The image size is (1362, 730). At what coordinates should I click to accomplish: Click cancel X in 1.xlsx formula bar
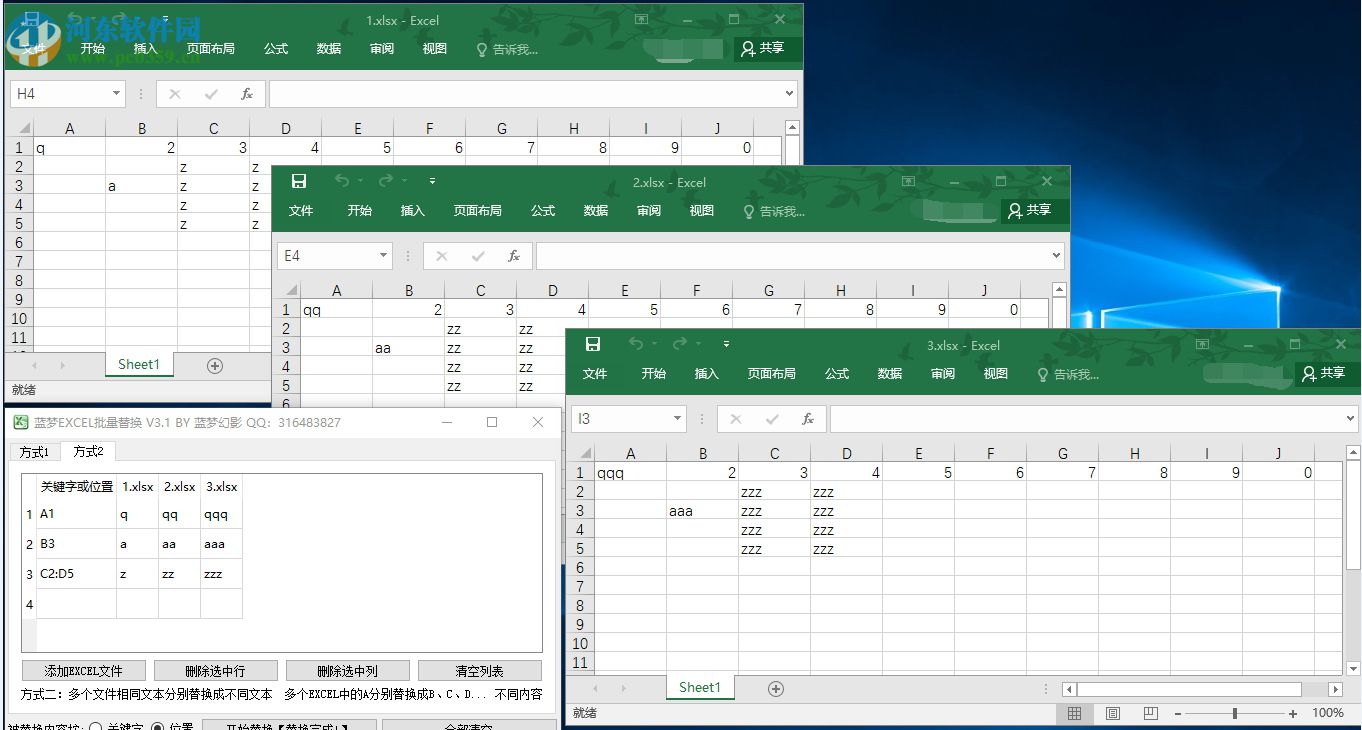[175, 94]
